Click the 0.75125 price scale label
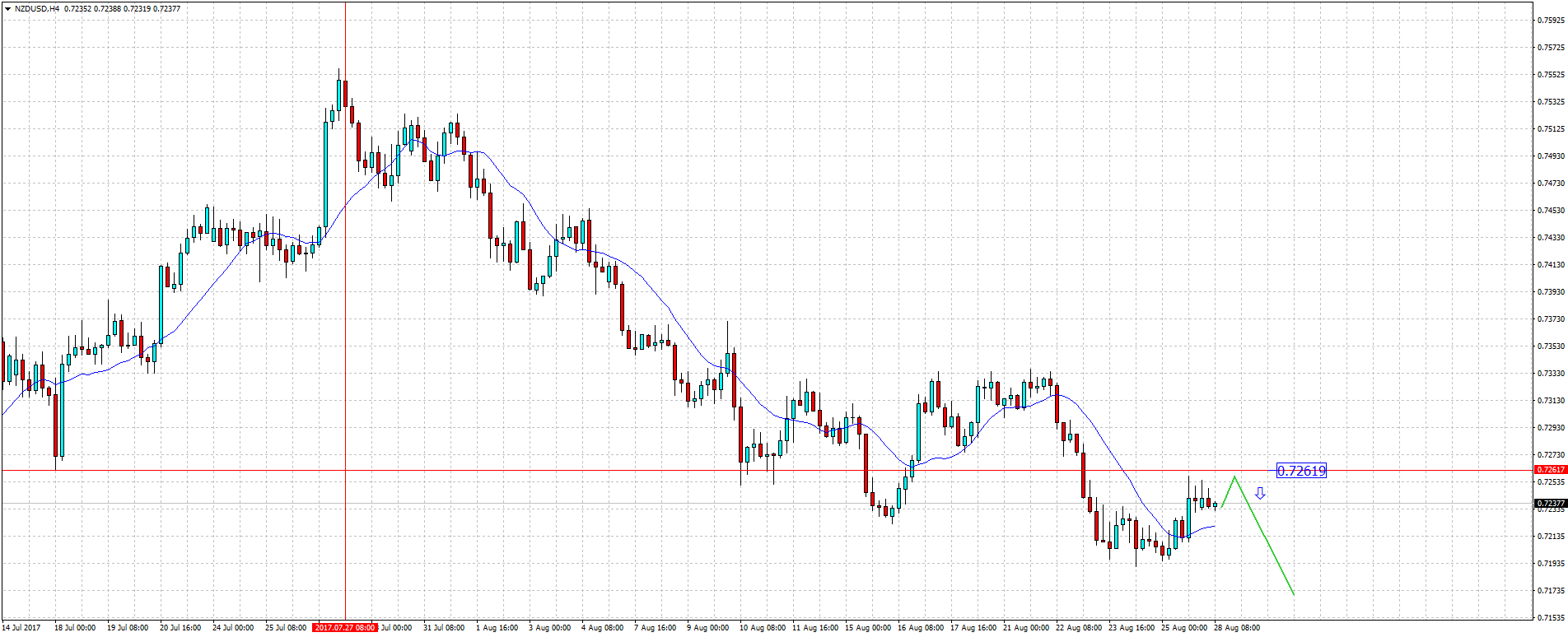 (x=1552, y=129)
